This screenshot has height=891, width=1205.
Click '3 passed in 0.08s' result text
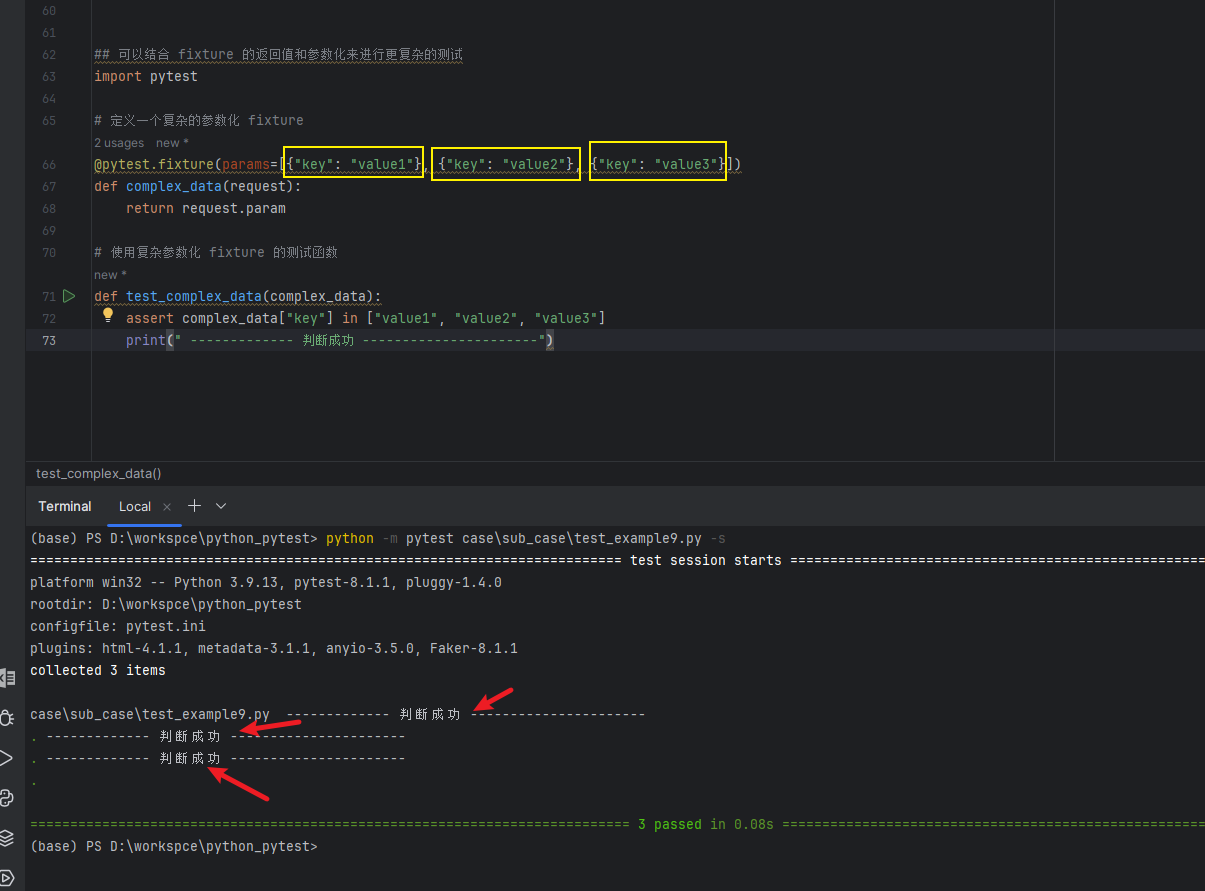coord(706,824)
